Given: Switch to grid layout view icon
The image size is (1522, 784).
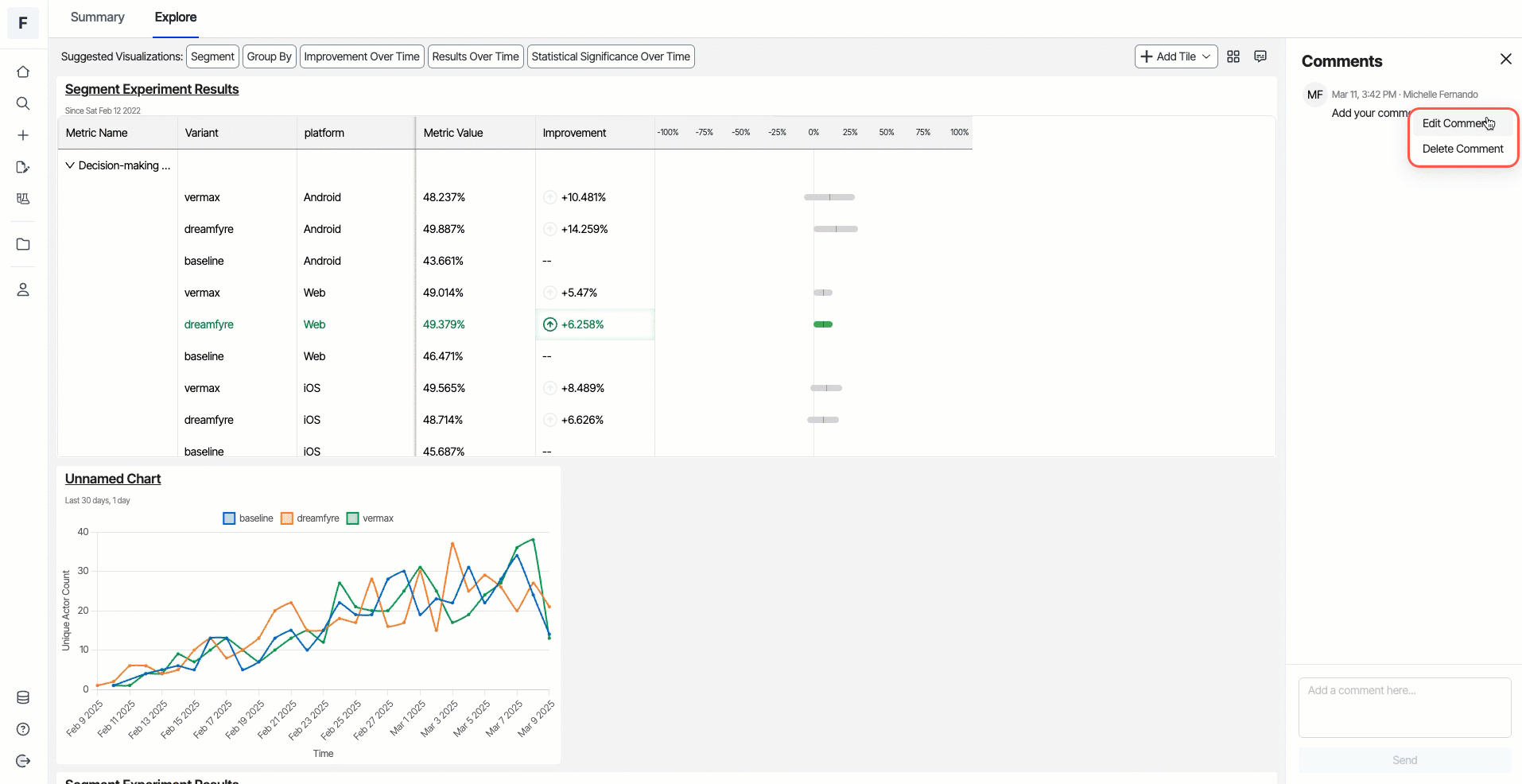Looking at the screenshot, I should [x=1233, y=56].
